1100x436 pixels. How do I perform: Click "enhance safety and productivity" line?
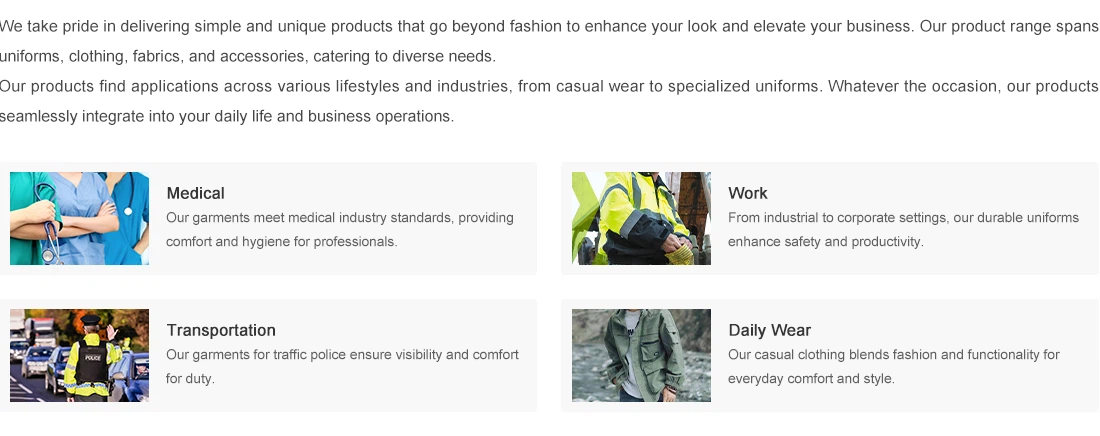point(825,242)
